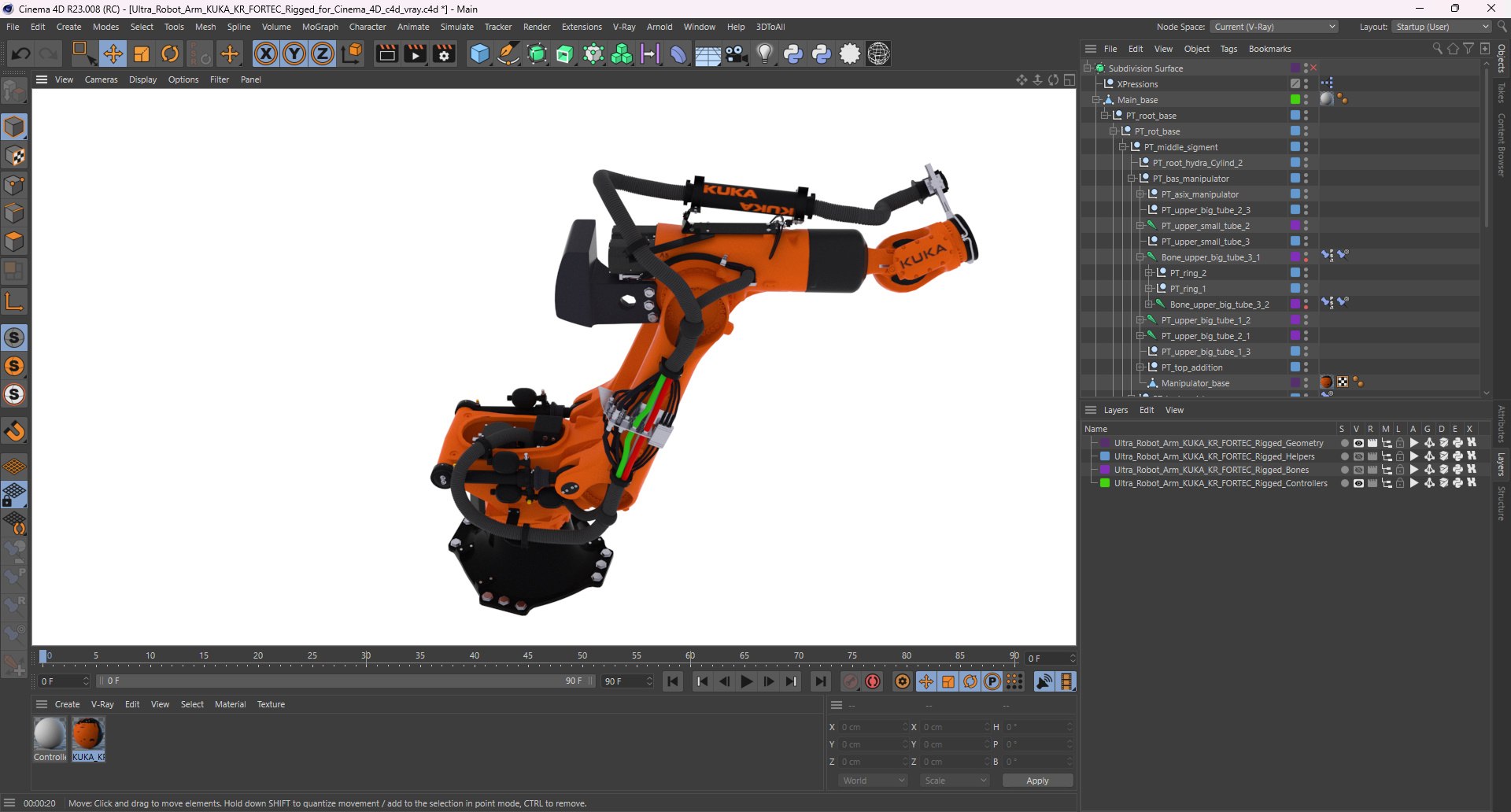Click green layer swatch on Main_base row
The height and width of the screenshot is (812, 1511).
[1295, 100]
